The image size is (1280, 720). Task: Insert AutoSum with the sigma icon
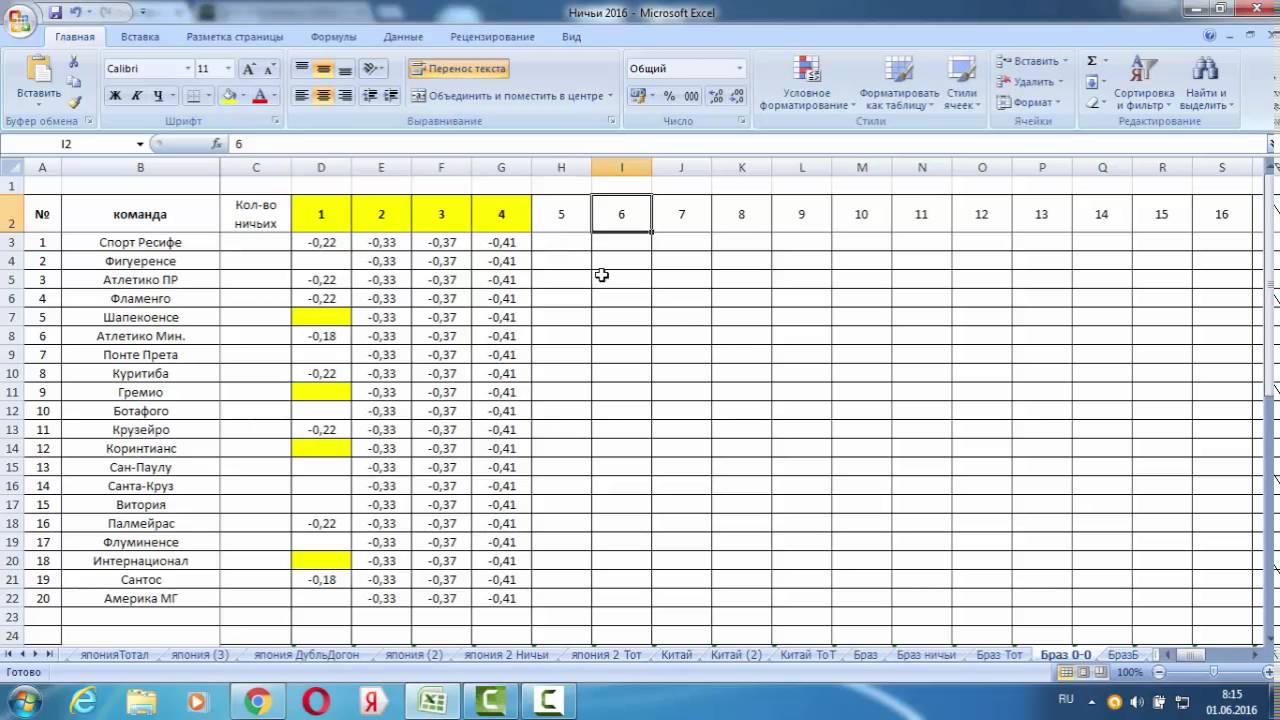tap(1092, 61)
